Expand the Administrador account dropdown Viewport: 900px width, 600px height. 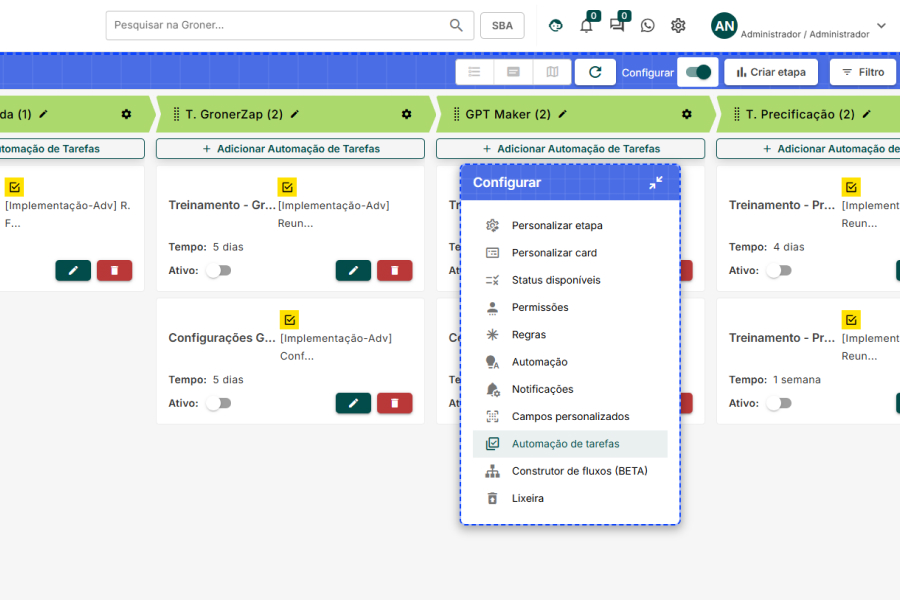point(881,26)
